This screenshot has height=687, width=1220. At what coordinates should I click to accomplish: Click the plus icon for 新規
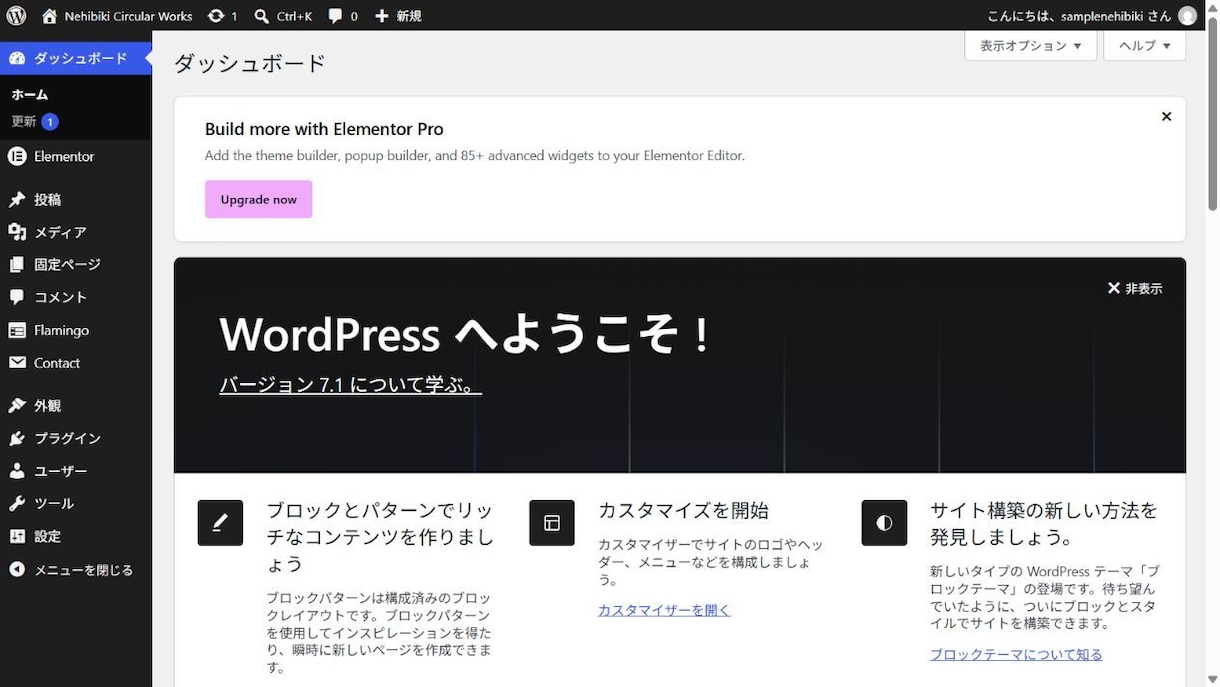382,16
